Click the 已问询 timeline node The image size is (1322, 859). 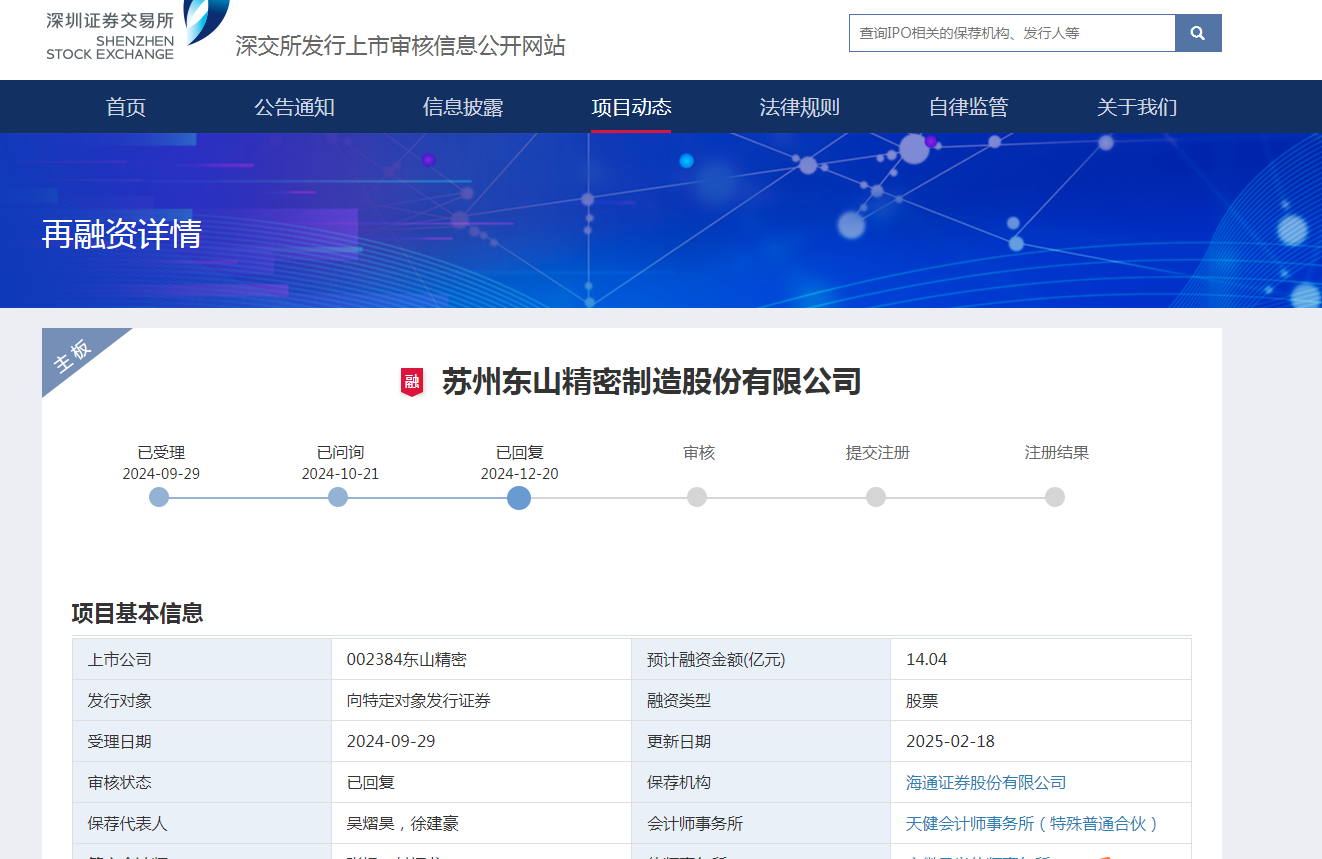coord(338,497)
